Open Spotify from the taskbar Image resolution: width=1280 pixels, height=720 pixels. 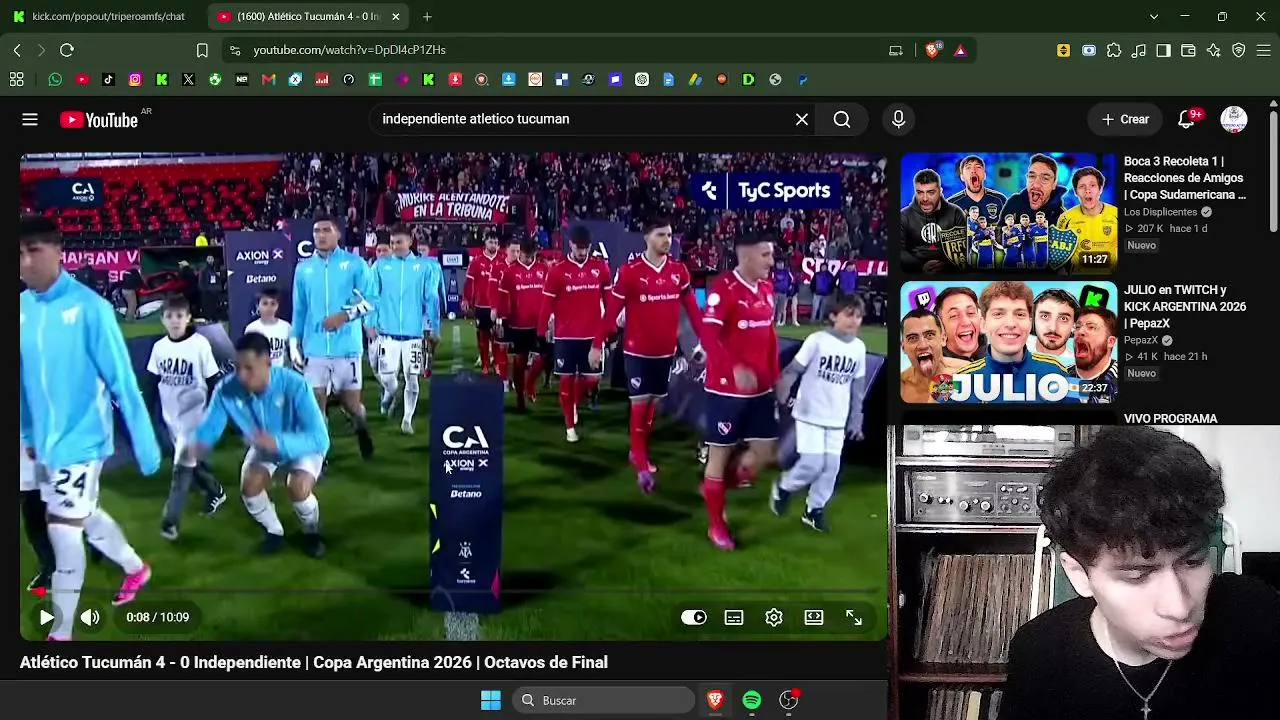752,700
